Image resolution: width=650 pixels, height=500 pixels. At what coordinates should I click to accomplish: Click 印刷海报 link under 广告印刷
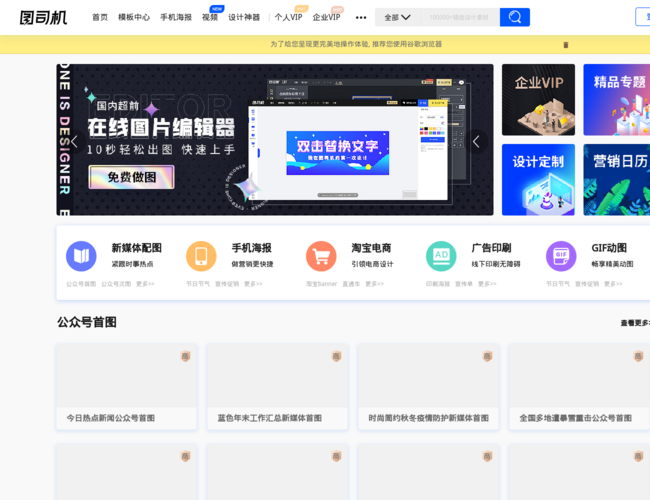(438, 284)
